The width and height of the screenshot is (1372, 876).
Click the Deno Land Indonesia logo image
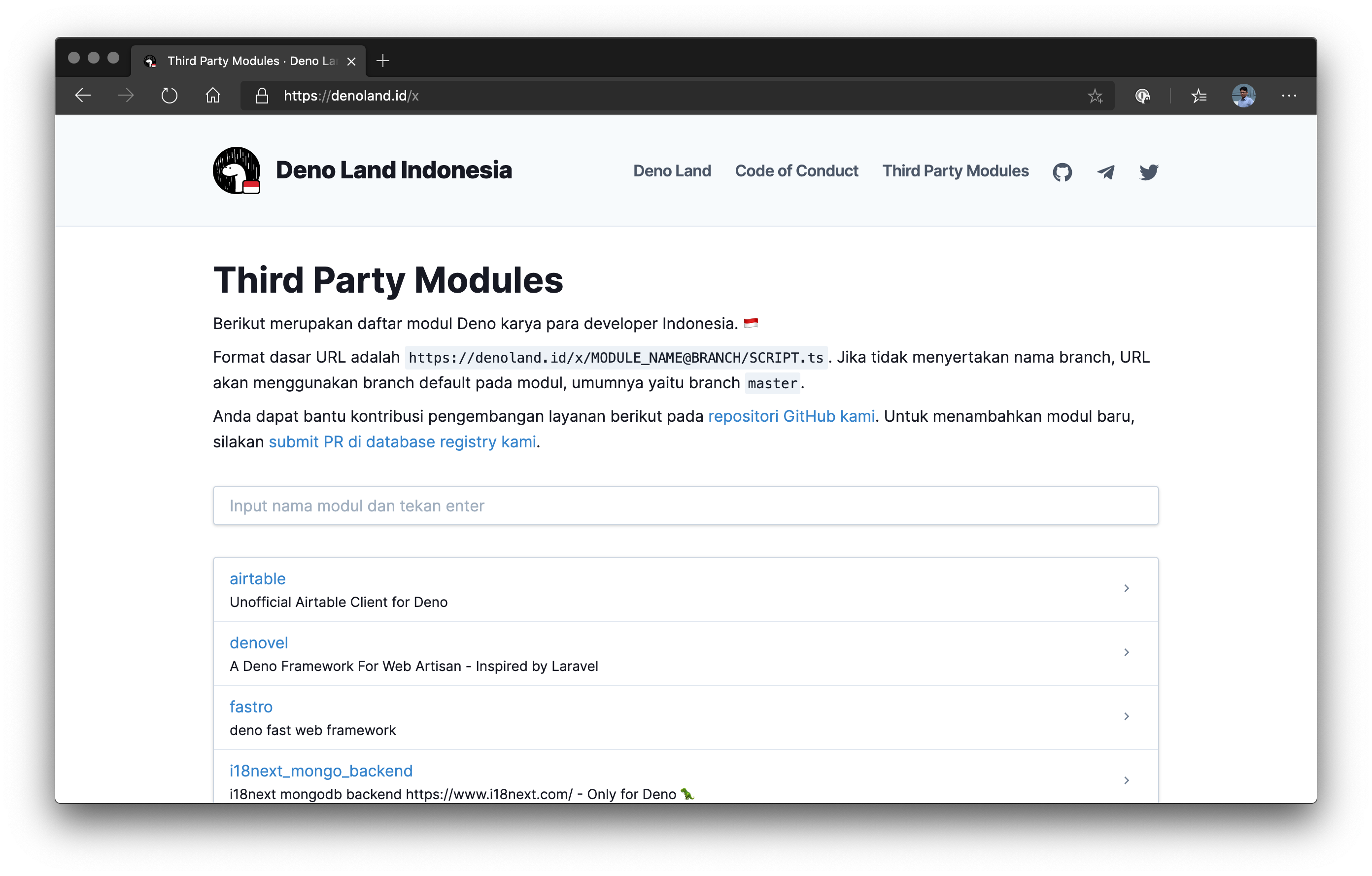point(237,170)
